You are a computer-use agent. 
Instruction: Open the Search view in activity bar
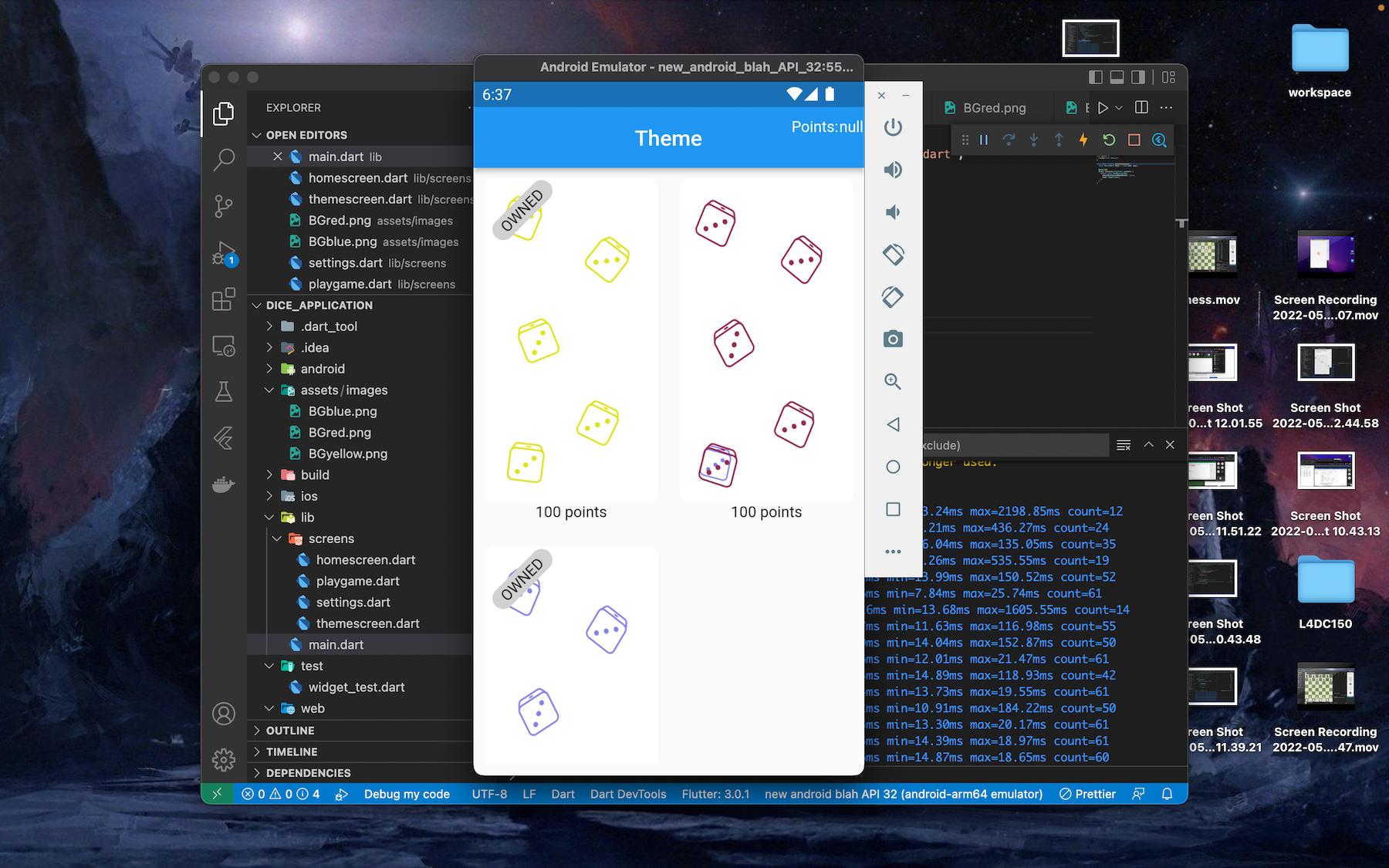pyautogui.click(x=224, y=160)
